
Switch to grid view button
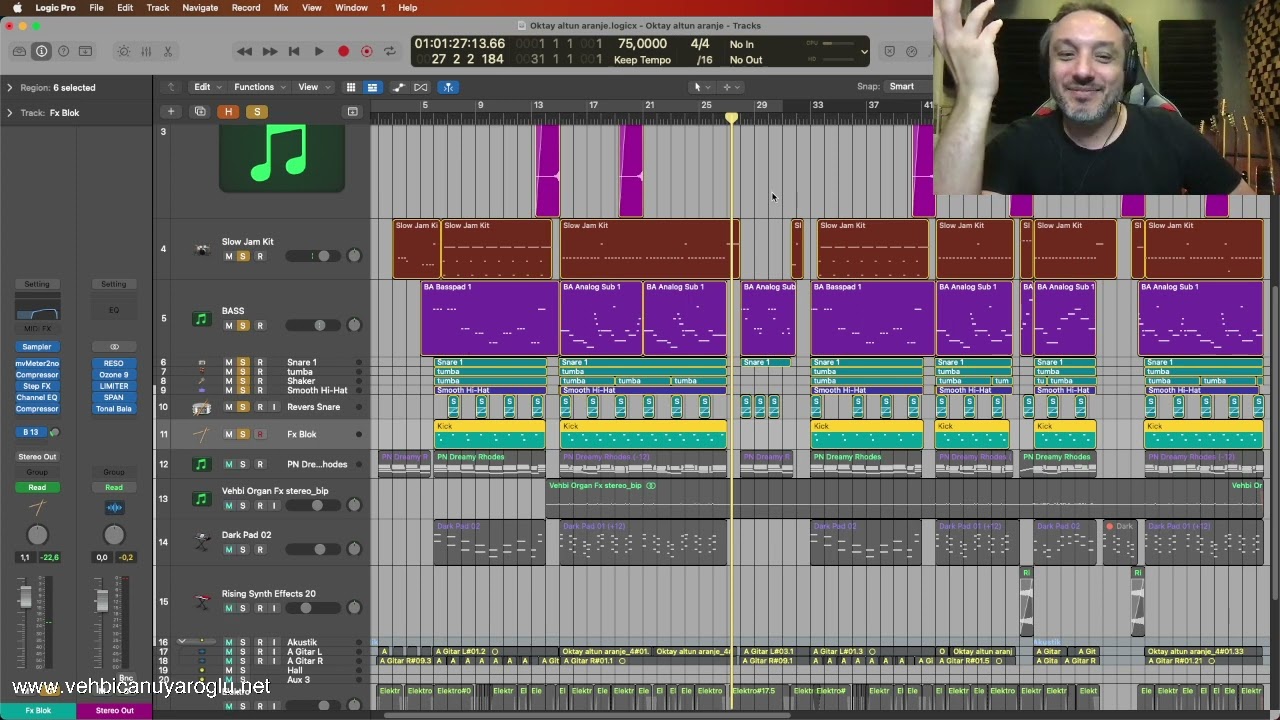coord(351,87)
